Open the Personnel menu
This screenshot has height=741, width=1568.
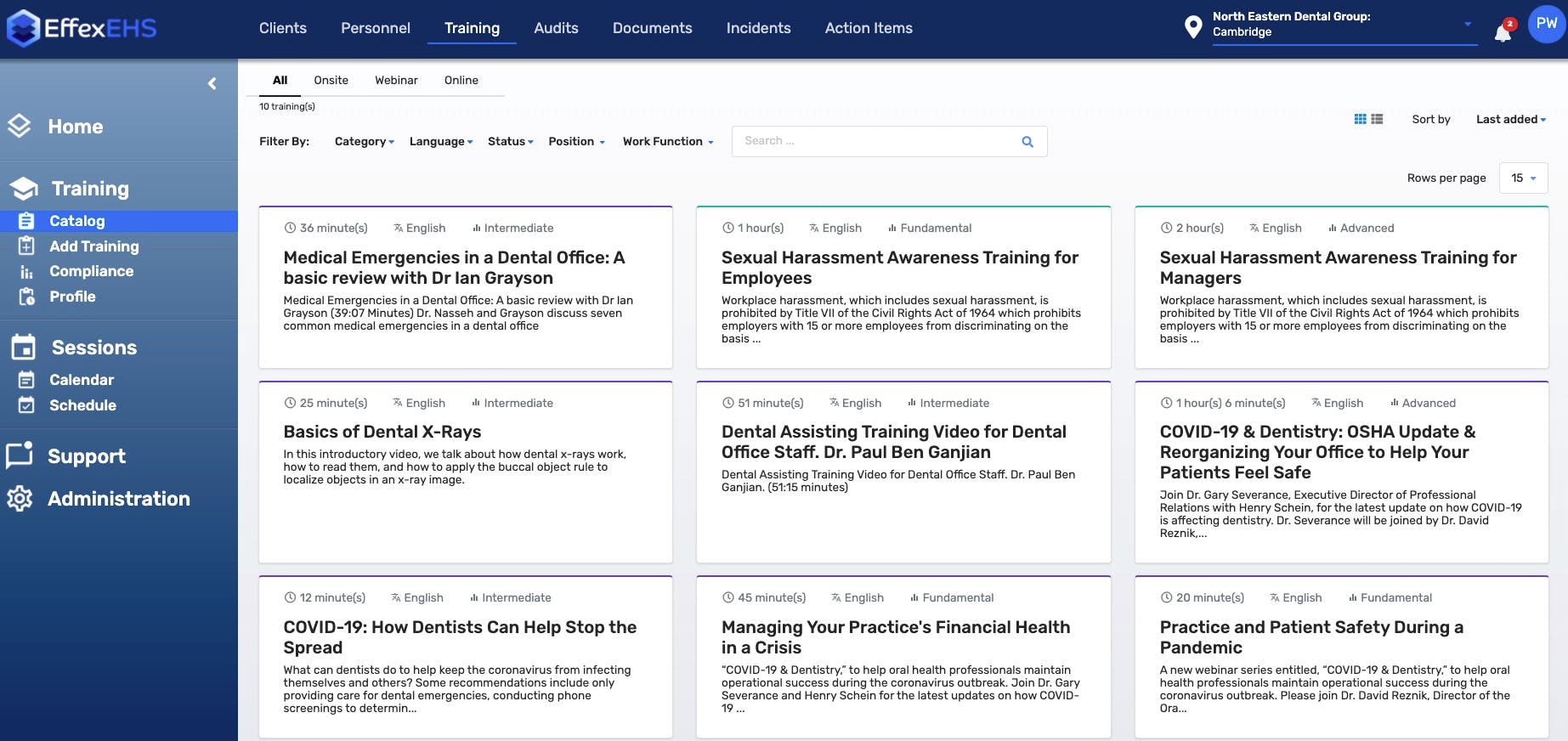376,28
